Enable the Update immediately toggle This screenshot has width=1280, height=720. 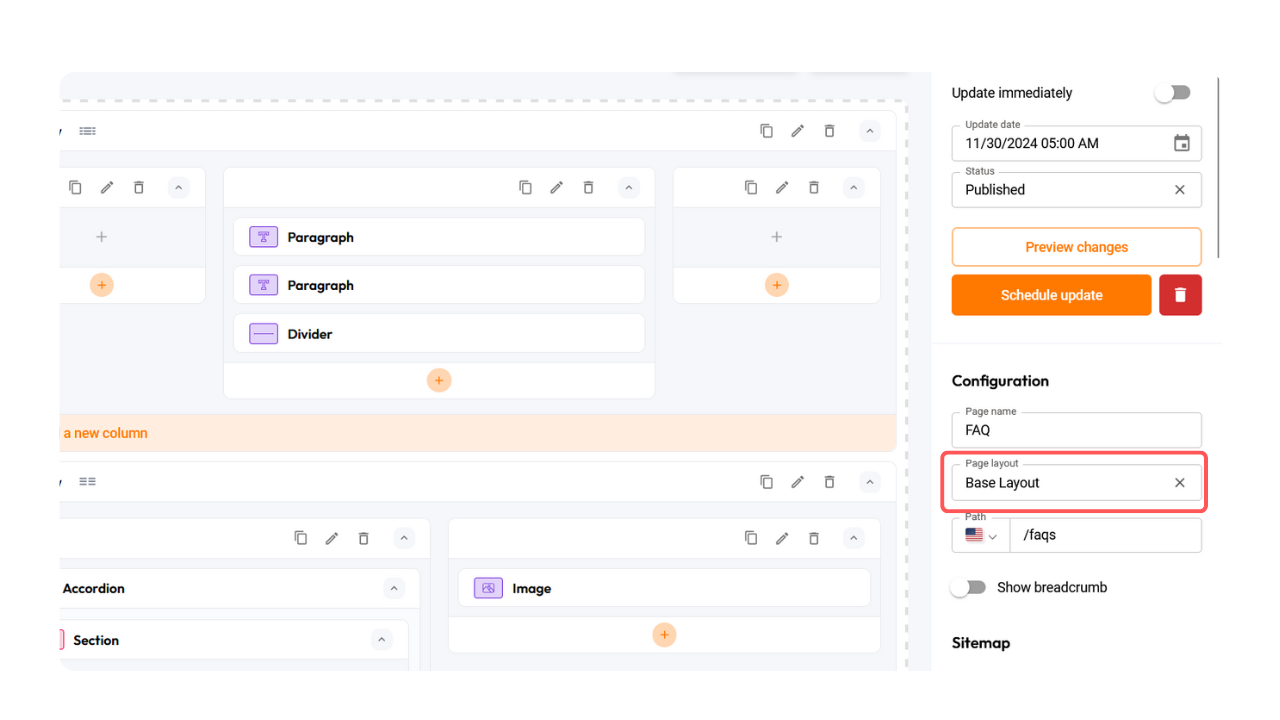(1172, 93)
